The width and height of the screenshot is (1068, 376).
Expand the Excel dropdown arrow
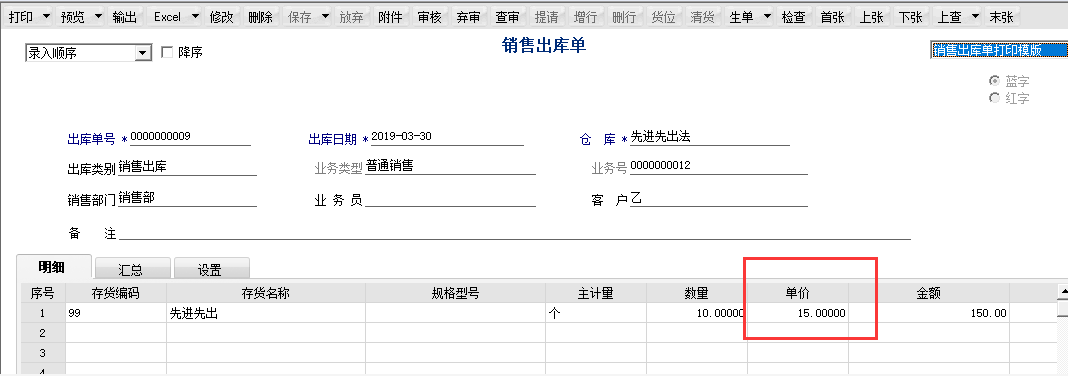pos(195,17)
